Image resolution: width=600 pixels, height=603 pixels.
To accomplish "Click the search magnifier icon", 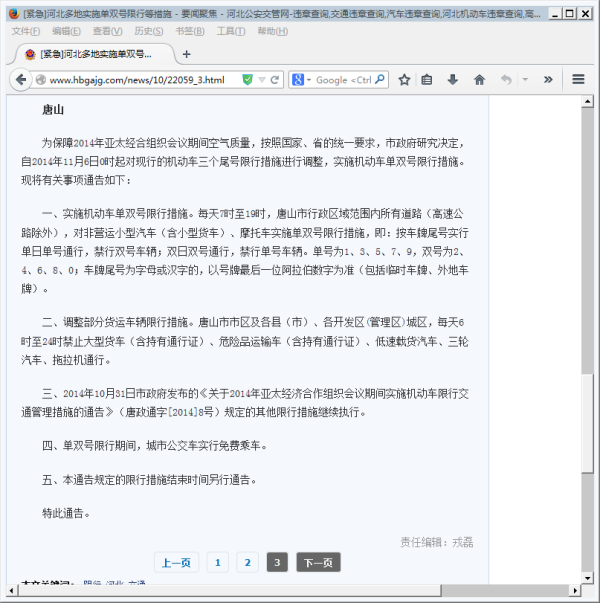I will pos(379,80).
